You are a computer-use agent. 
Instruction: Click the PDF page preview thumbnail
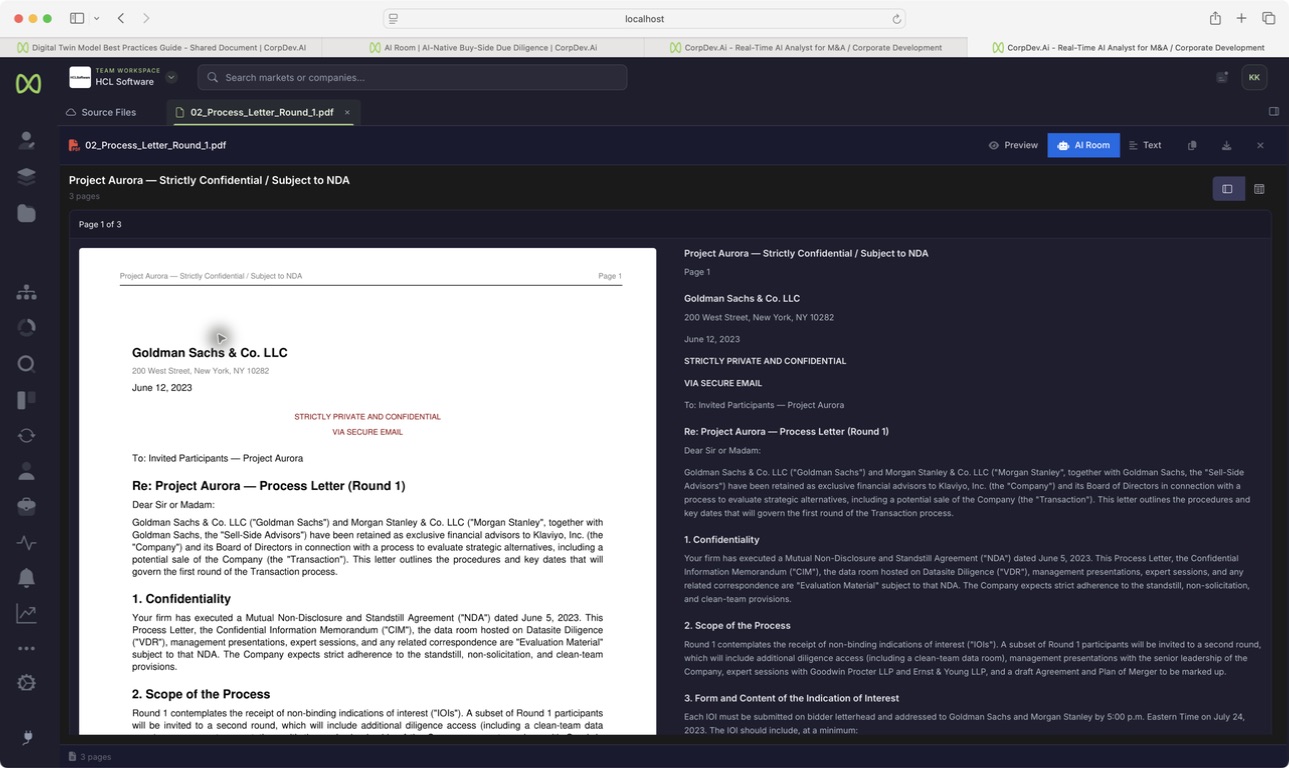point(368,491)
